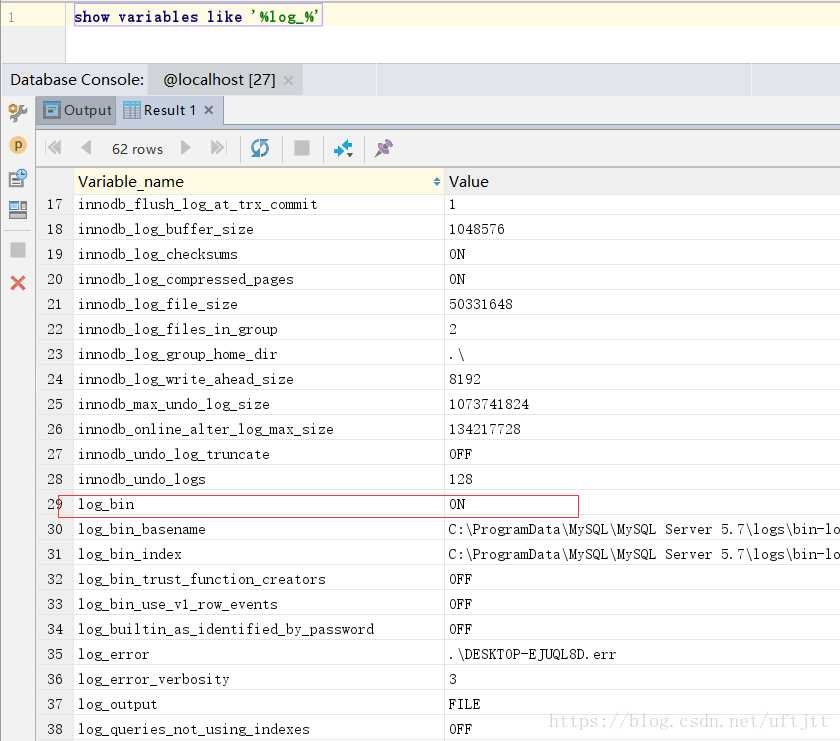840x741 pixels.
Task: Go to next page of results
Action: (x=186, y=147)
